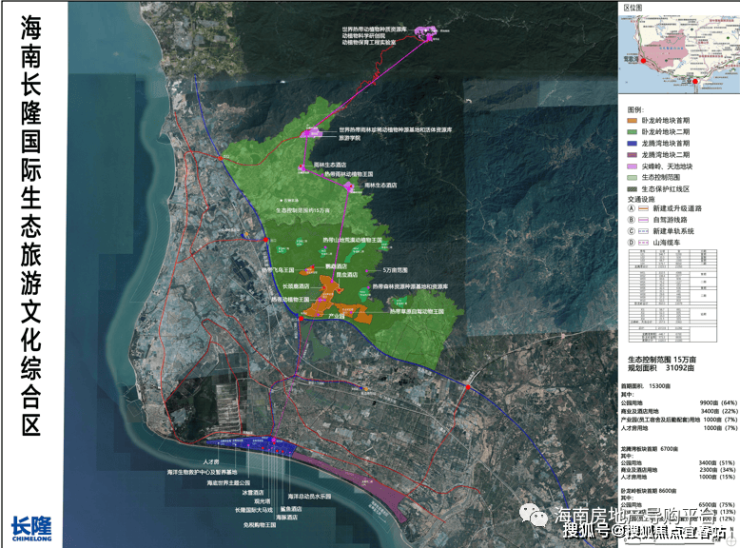
Task: Click the 新建或升级道路 line symbol in legend
Action: (644, 208)
